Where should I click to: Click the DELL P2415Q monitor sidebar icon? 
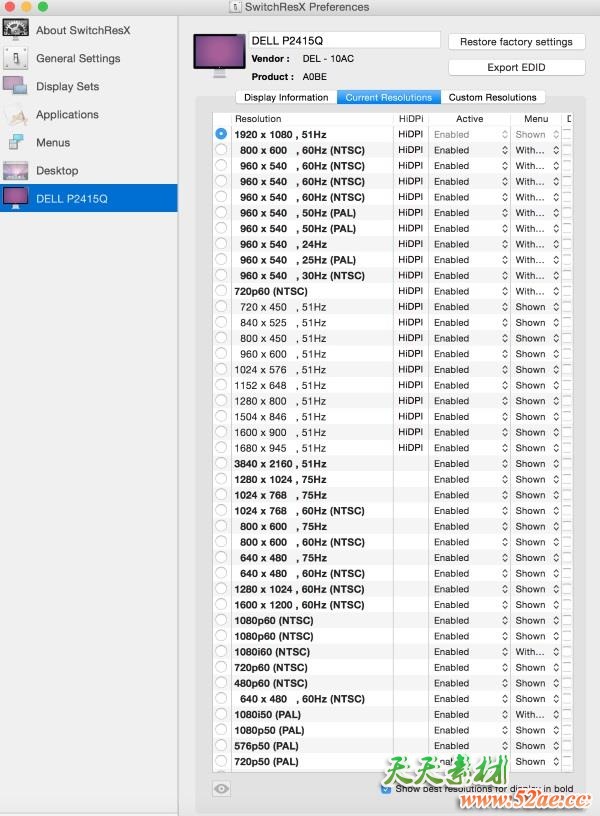15,198
